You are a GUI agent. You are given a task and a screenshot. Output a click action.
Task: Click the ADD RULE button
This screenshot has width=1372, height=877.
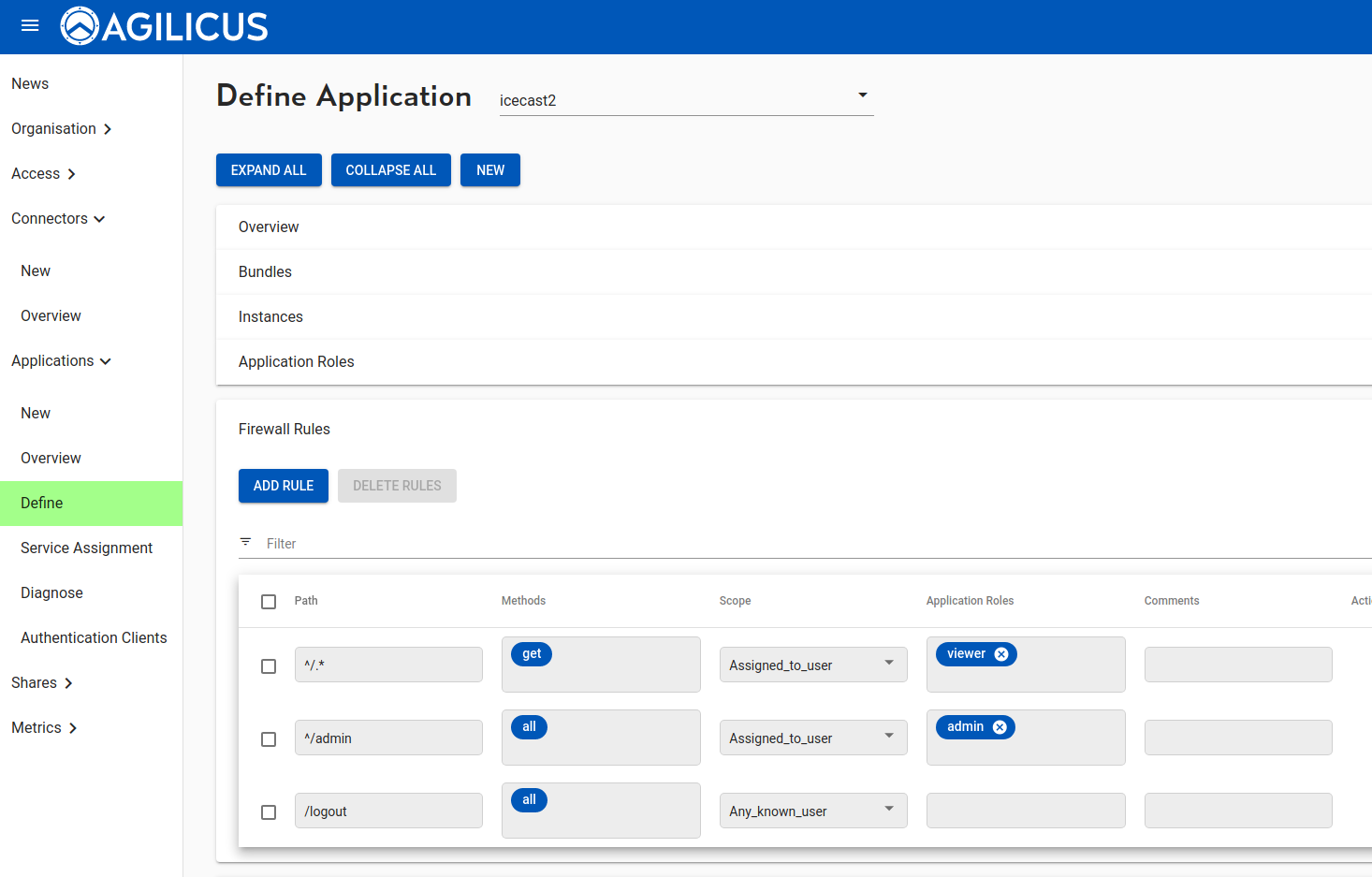(284, 486)
